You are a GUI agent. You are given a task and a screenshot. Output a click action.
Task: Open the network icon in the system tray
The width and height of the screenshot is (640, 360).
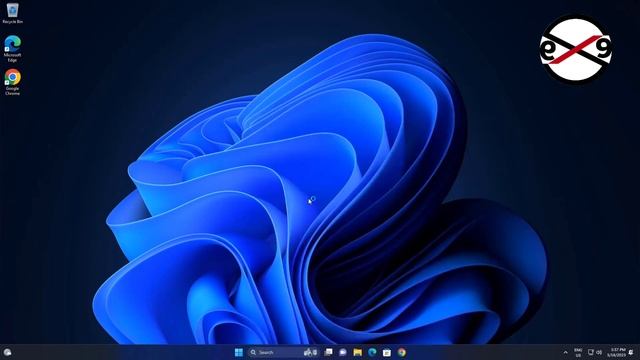pos(591,352)
